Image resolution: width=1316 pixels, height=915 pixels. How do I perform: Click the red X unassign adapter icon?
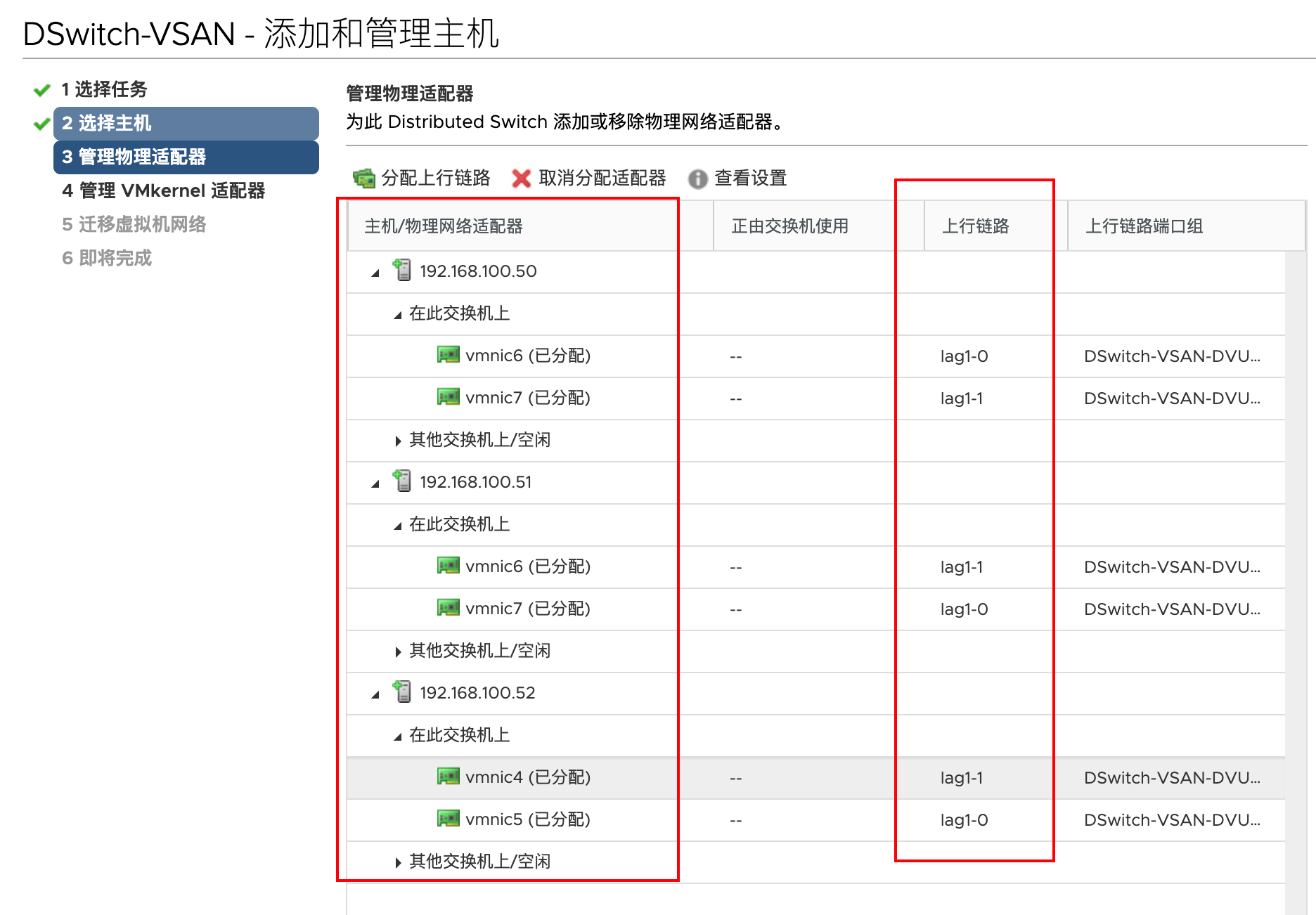pos(522,179)
